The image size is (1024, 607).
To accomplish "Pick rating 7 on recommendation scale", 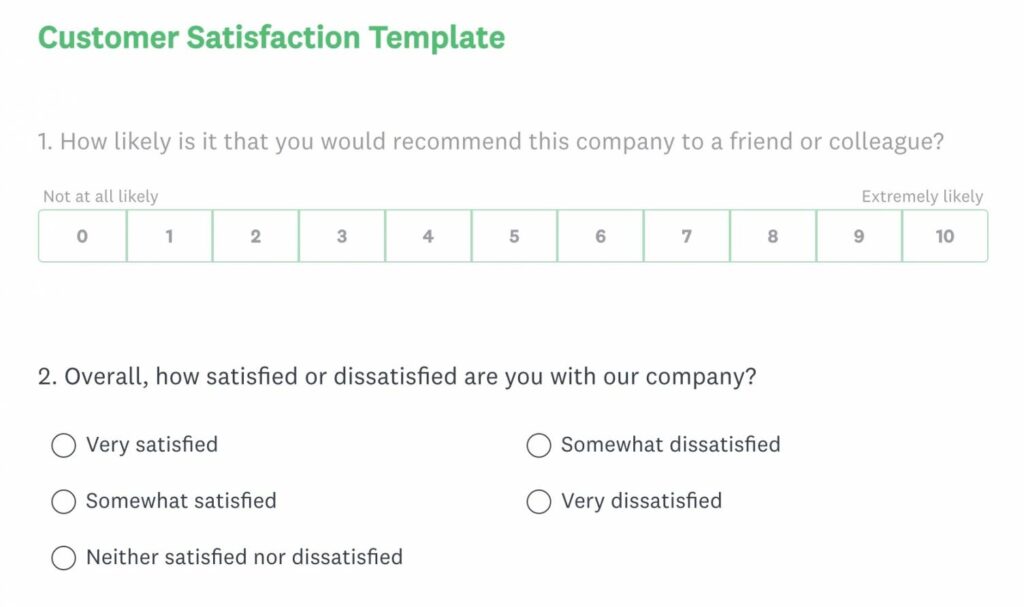I will coord(686,237).
